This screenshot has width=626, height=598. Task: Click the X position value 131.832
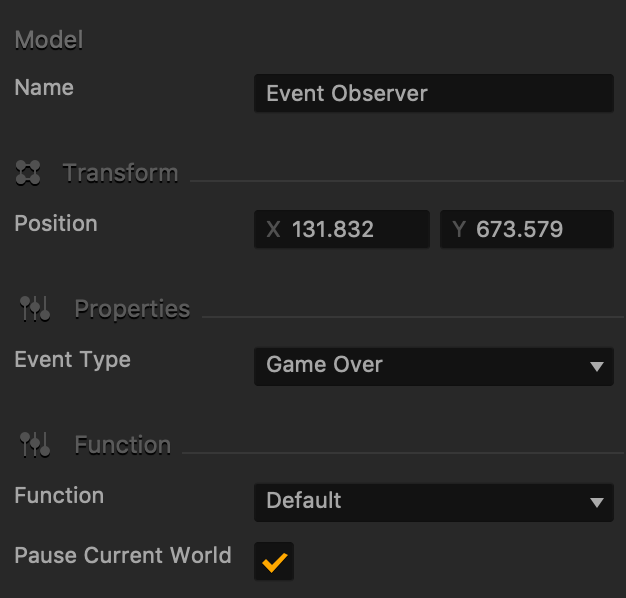(333, 230)
